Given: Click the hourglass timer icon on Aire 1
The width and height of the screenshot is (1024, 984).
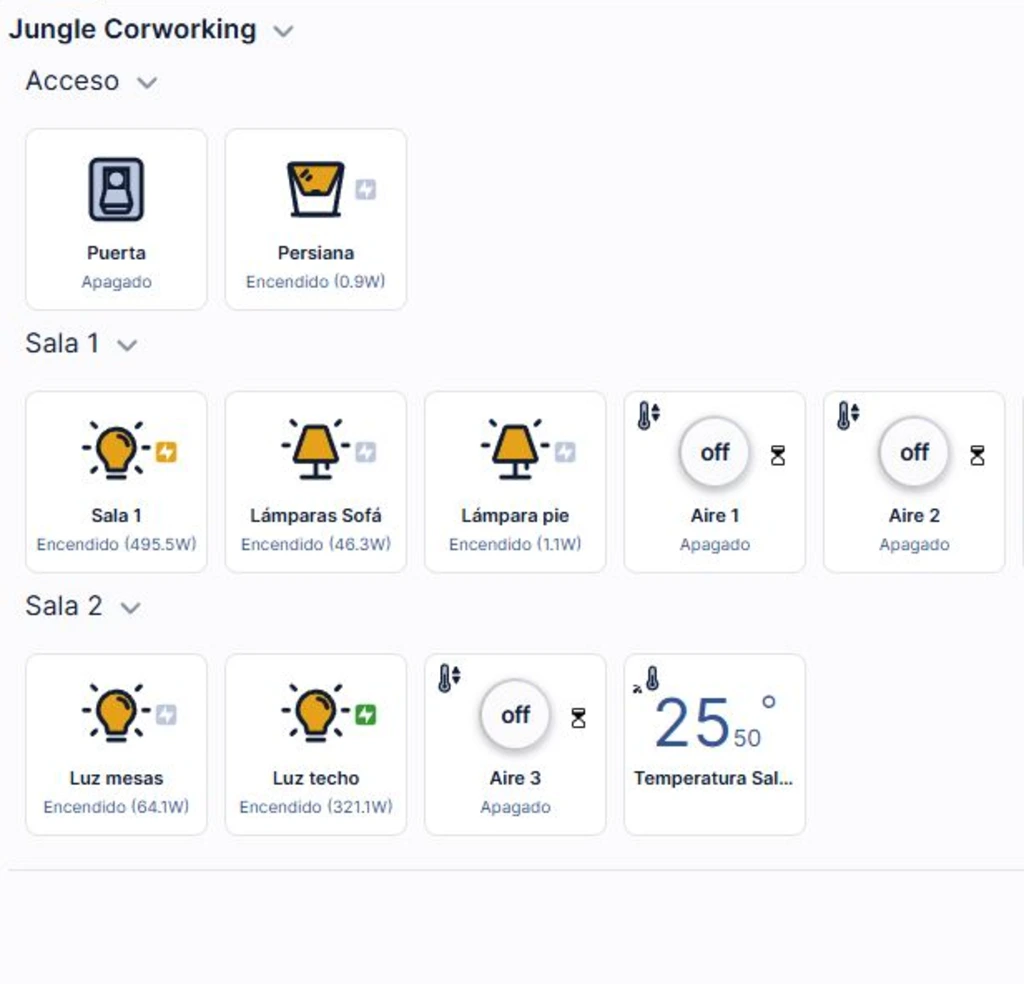Looking at the screenshot, I should coord(778,455).
